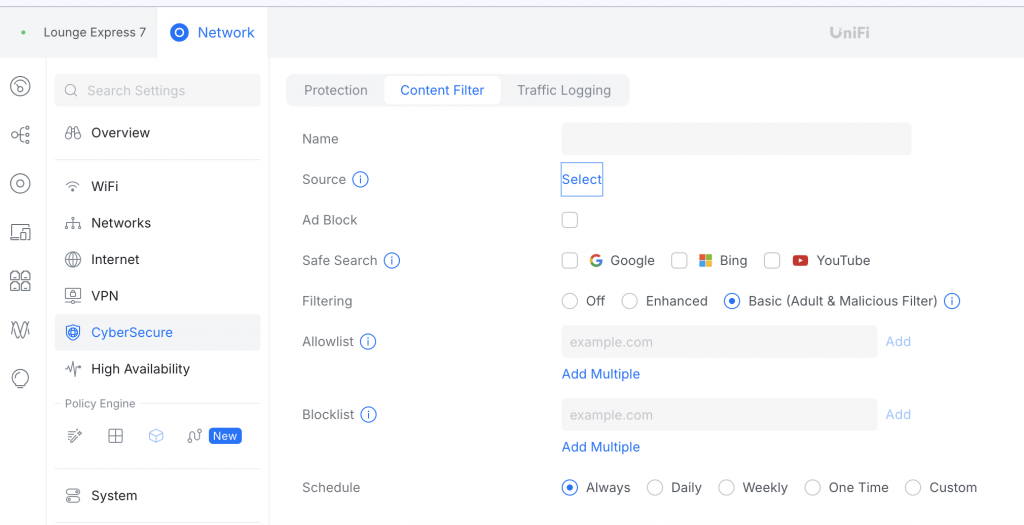Enable the Ad Block checkbox
This screenshot has width=1024, height=525.
click(570, 220)
